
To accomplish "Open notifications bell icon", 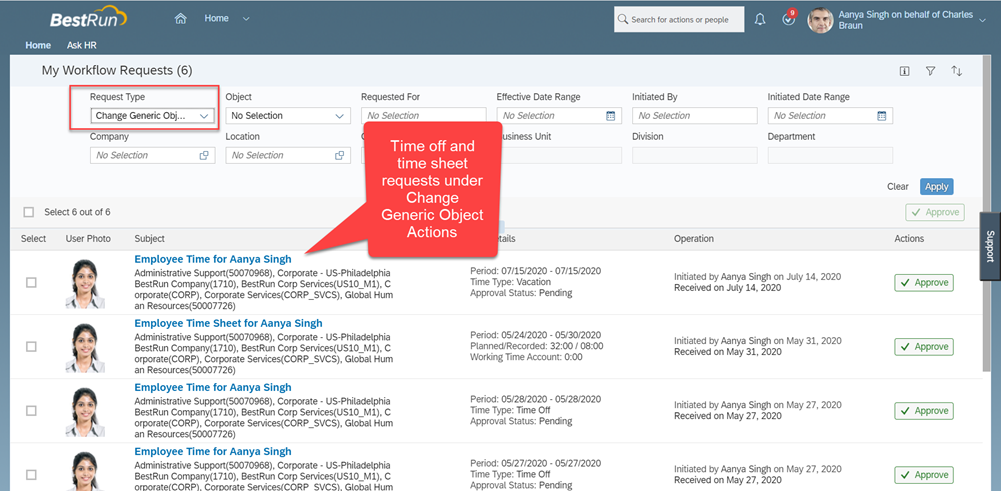I will click(x=760, y=20).
